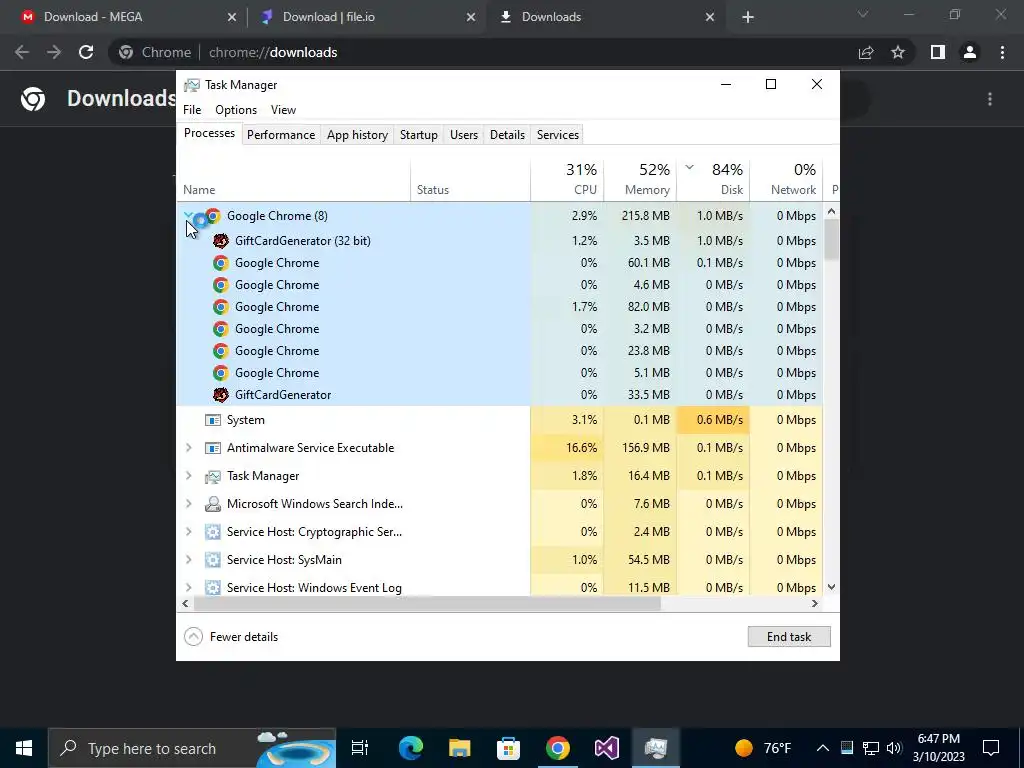Switch to the Performance tab
This screenshot has width=1024, height=768.
point(281,135)
